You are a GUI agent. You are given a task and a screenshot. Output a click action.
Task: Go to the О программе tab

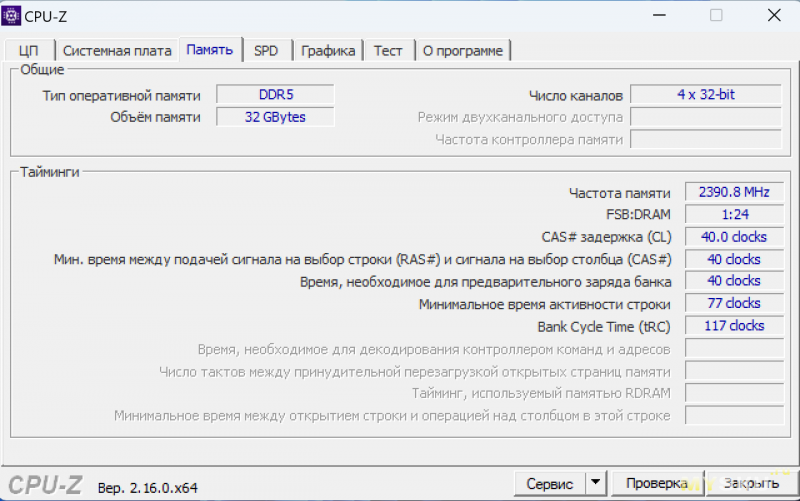[463, 51]
